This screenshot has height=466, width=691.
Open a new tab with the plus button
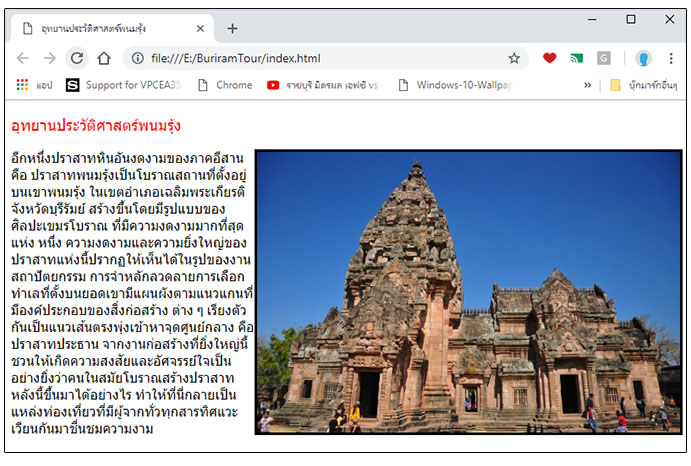(232, 28)
